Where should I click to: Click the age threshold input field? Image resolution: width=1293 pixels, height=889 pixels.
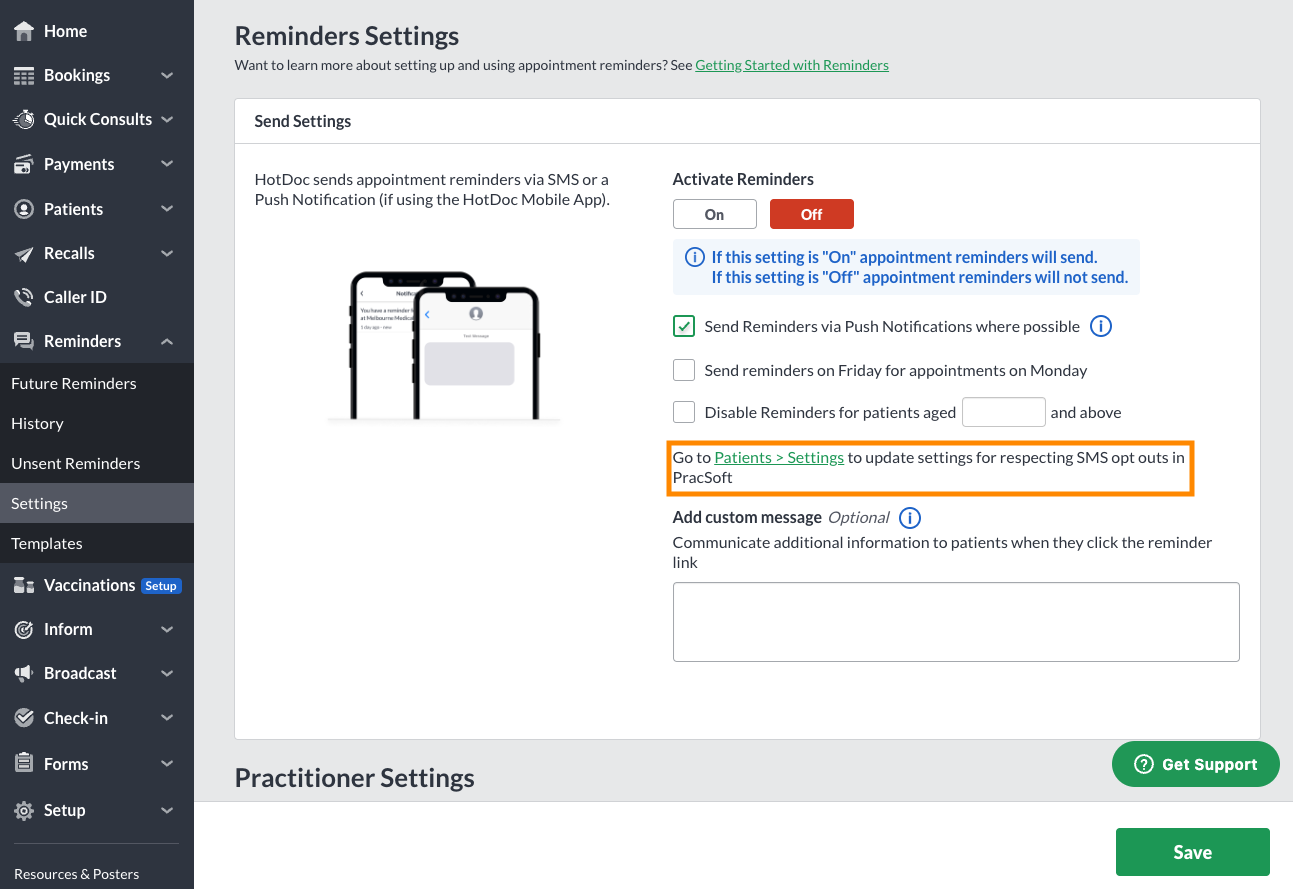click(1003, 411)
